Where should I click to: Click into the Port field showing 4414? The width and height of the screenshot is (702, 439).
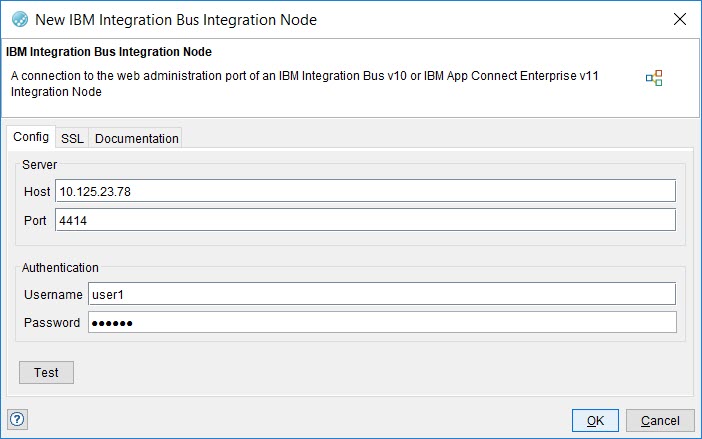[365, 220]
